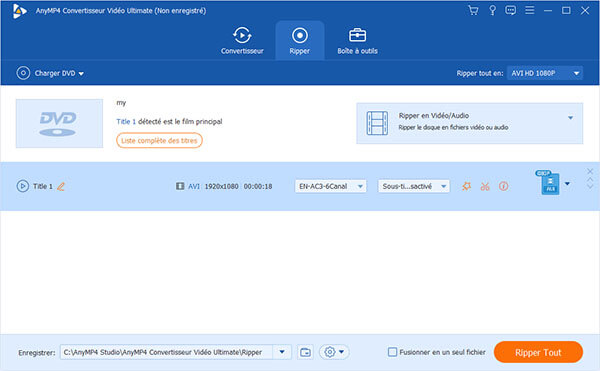
Task: Show media info for Title 1
Action: [504, 186]
